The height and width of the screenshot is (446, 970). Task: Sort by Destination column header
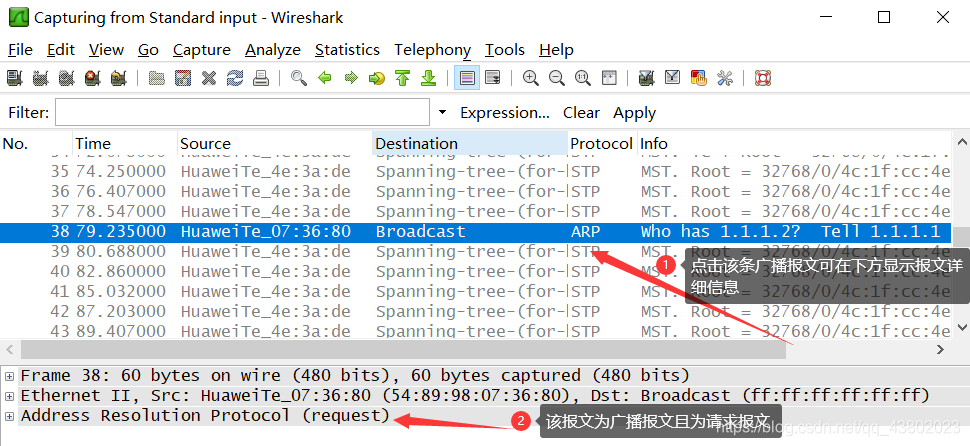pyautogui.click(x=470, y=144)
